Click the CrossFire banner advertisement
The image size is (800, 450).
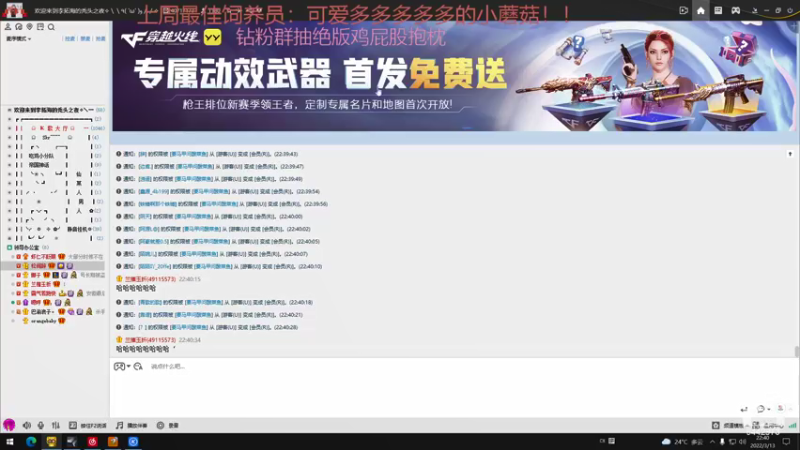[x=454, y=76]
